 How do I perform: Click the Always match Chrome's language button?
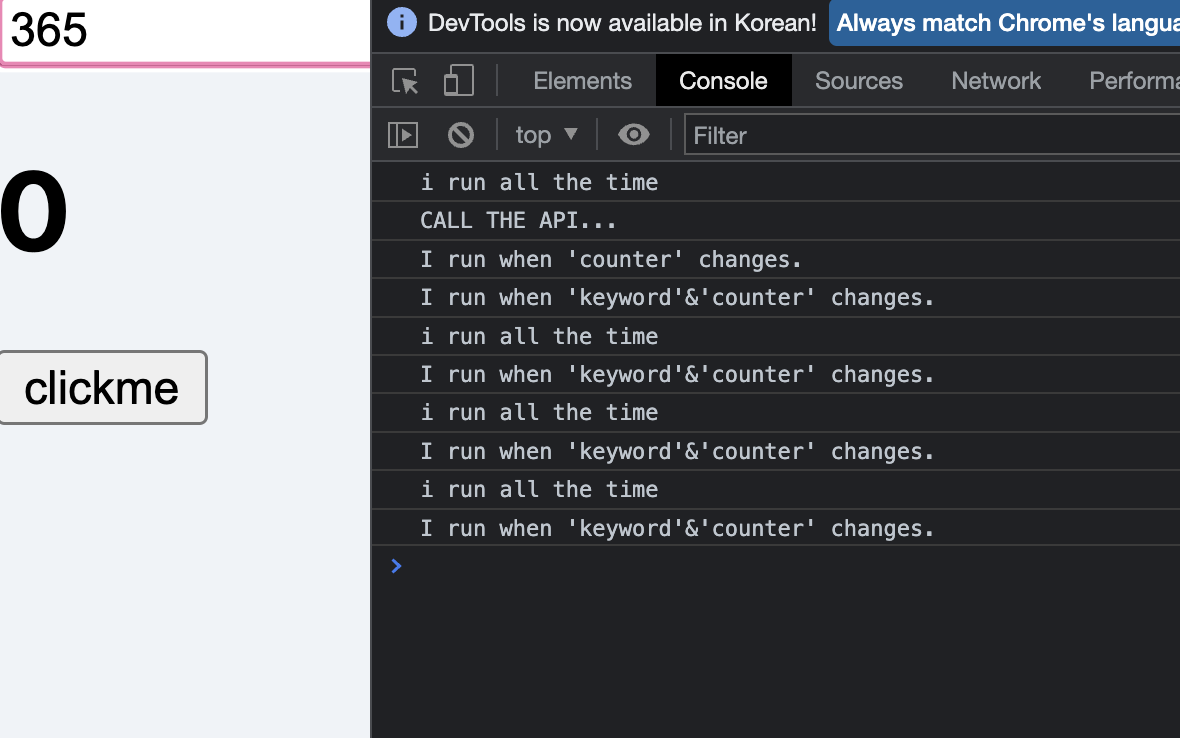(1006, 23)
